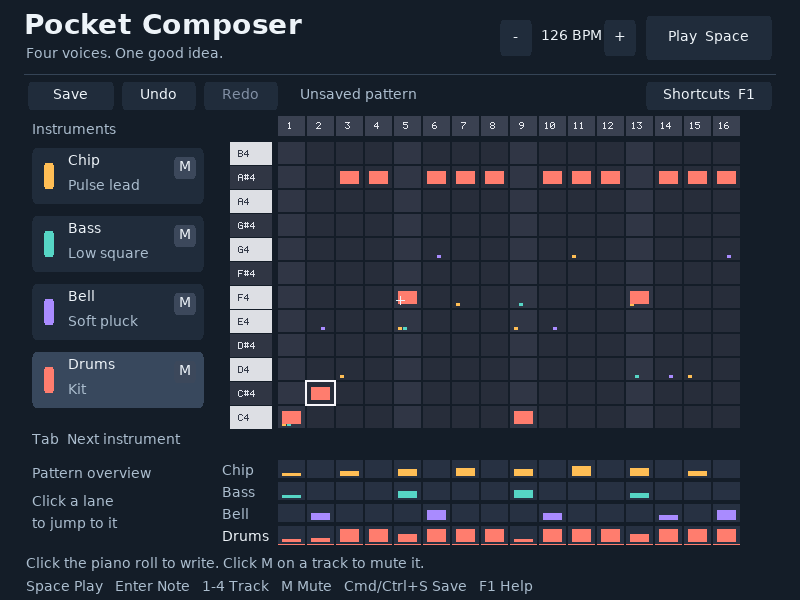The width and height of the screenshot is (800, 600).
Task: Click the G4 piano key
Action: pyautogui.click(x=251, y=249)
